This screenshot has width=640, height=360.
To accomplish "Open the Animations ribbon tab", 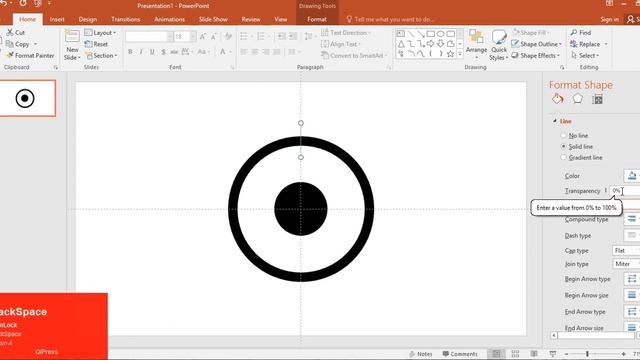I will pos(169,19).
